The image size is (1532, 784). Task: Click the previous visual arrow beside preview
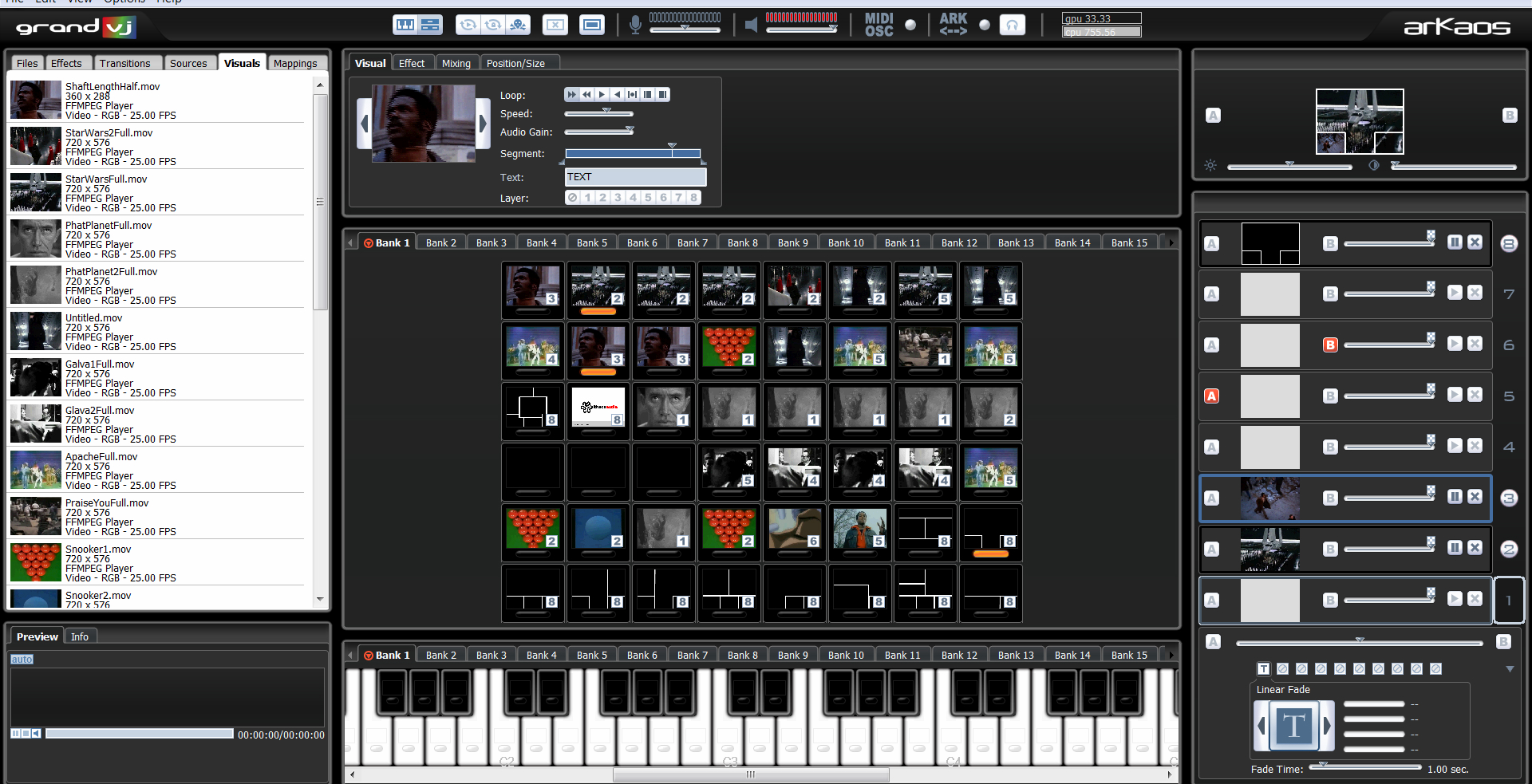click(364, 124)
